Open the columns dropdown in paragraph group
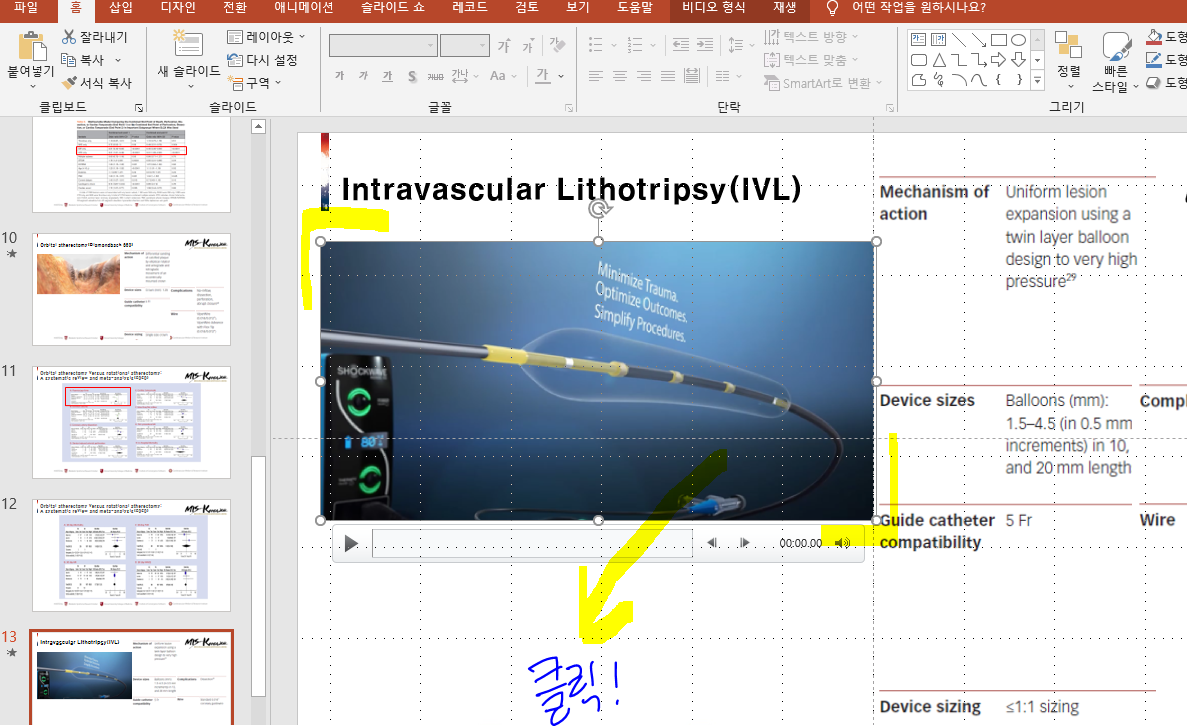This screenshot has width=1187, height=726. click(x=727, y=76)
